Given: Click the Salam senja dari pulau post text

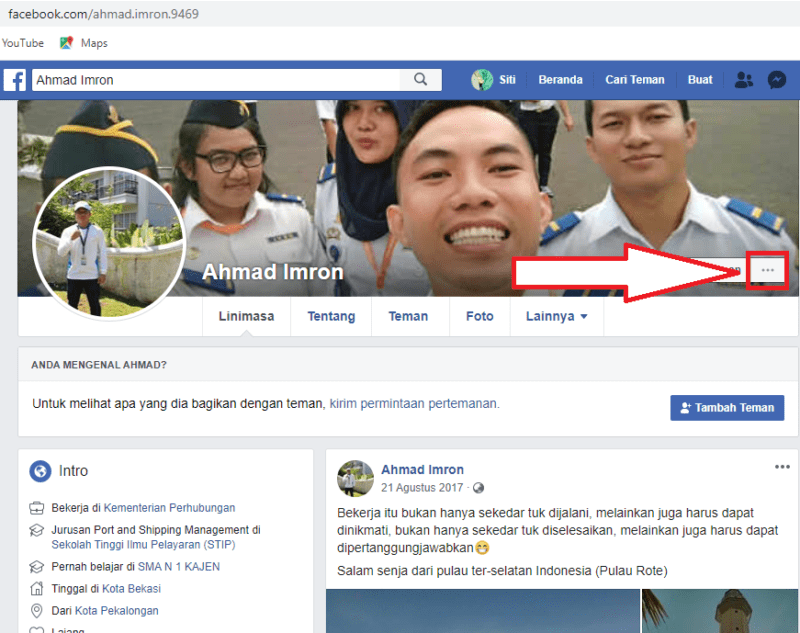Looking at the screenshot, I should pos(502,570).
